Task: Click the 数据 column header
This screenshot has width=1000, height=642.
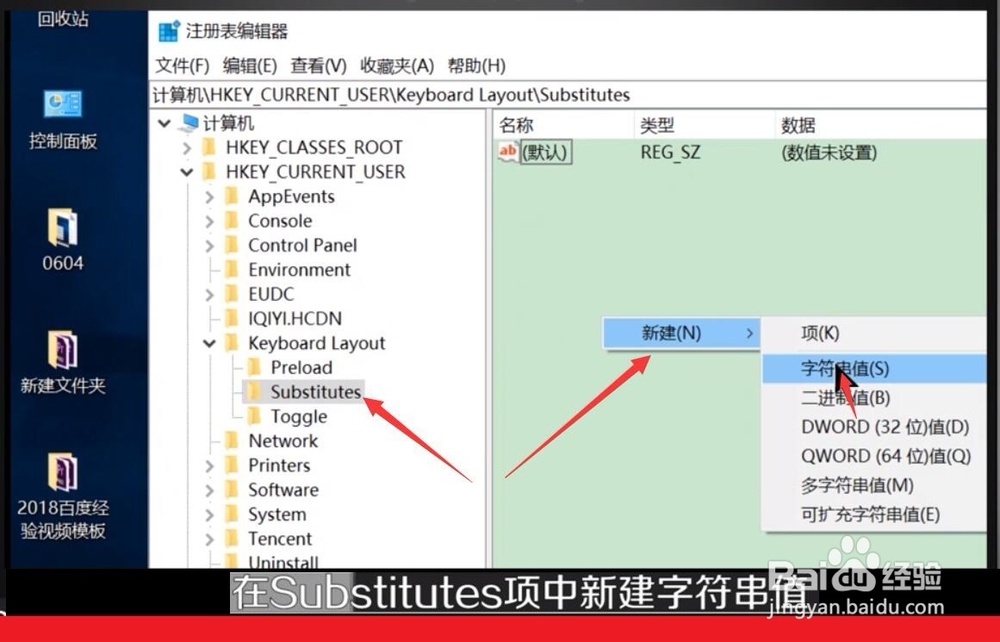Action: [881, 125]
